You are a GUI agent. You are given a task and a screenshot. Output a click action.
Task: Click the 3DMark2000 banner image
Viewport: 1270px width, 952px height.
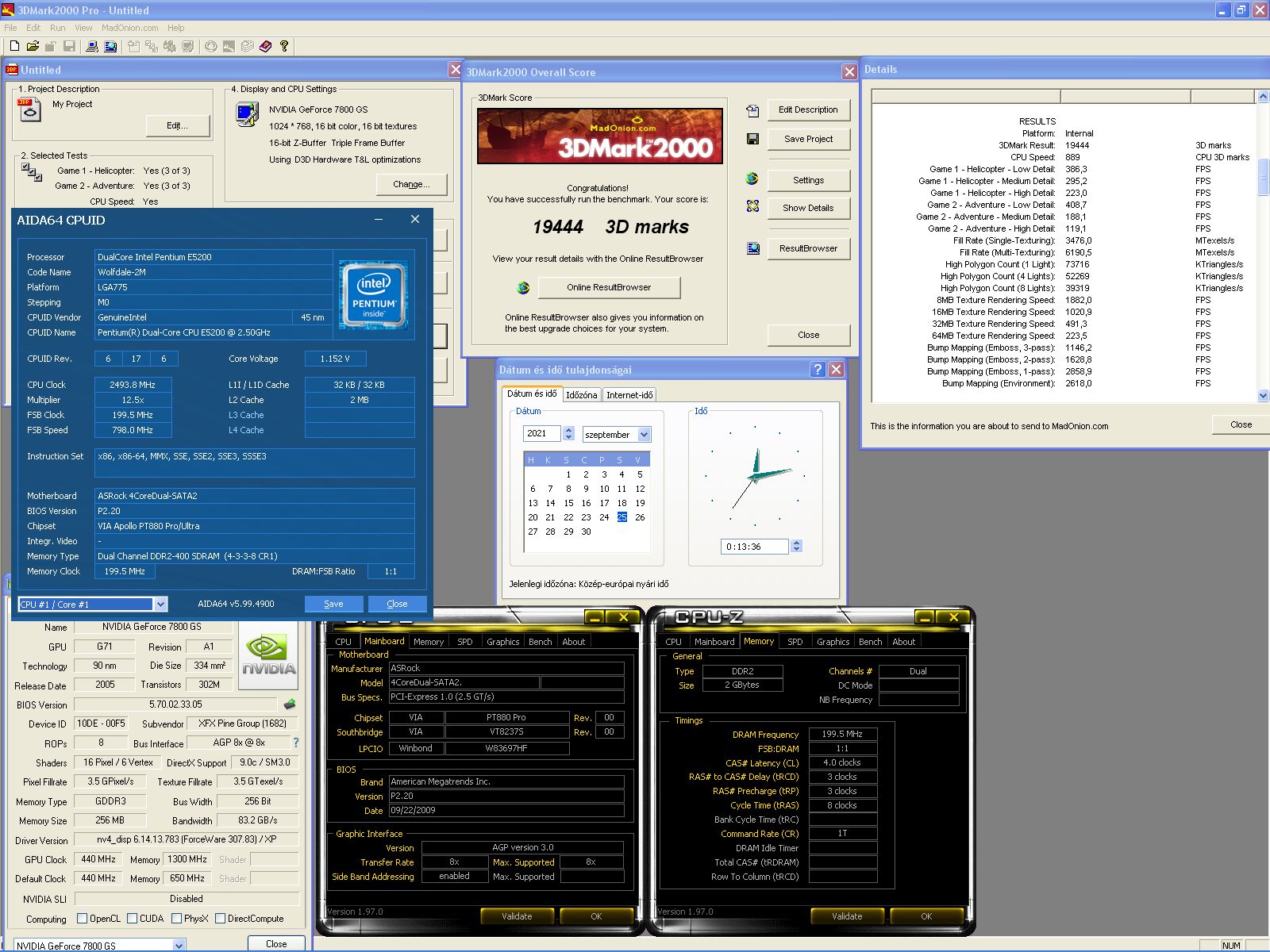tap(600, 136)
